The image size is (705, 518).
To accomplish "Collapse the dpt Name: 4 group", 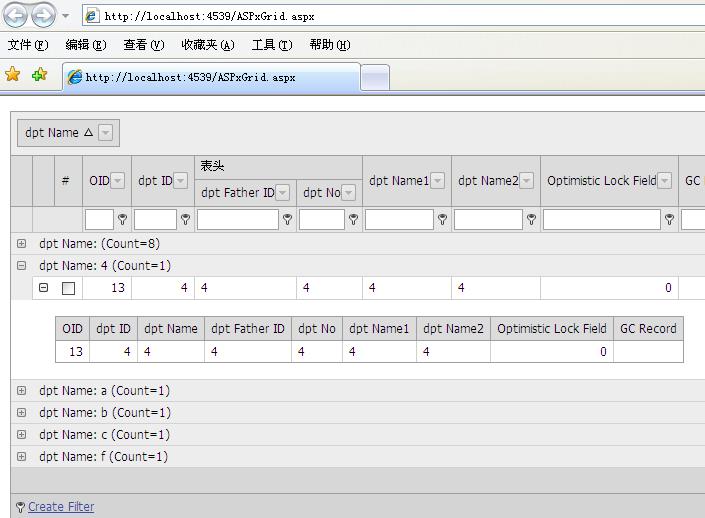I will coord(21,266).
